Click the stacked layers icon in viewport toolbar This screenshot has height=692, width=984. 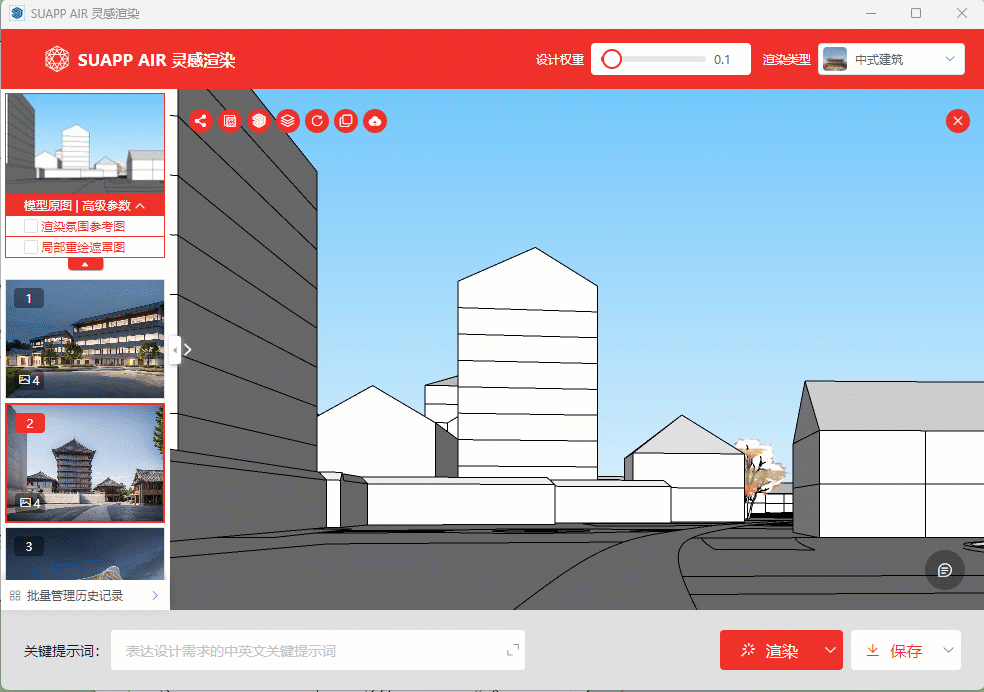(287, 120)
